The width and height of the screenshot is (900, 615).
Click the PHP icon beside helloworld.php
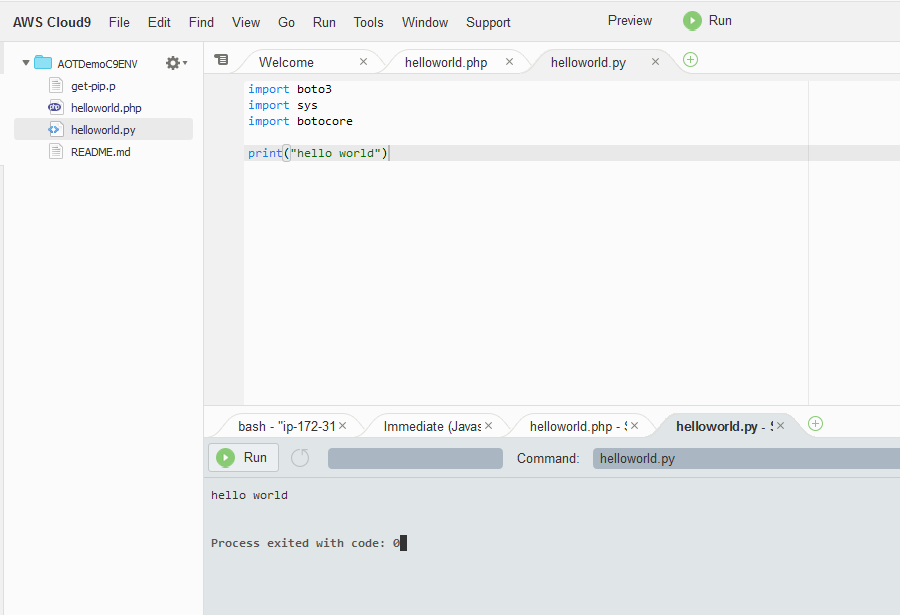(x=54, y=107)
